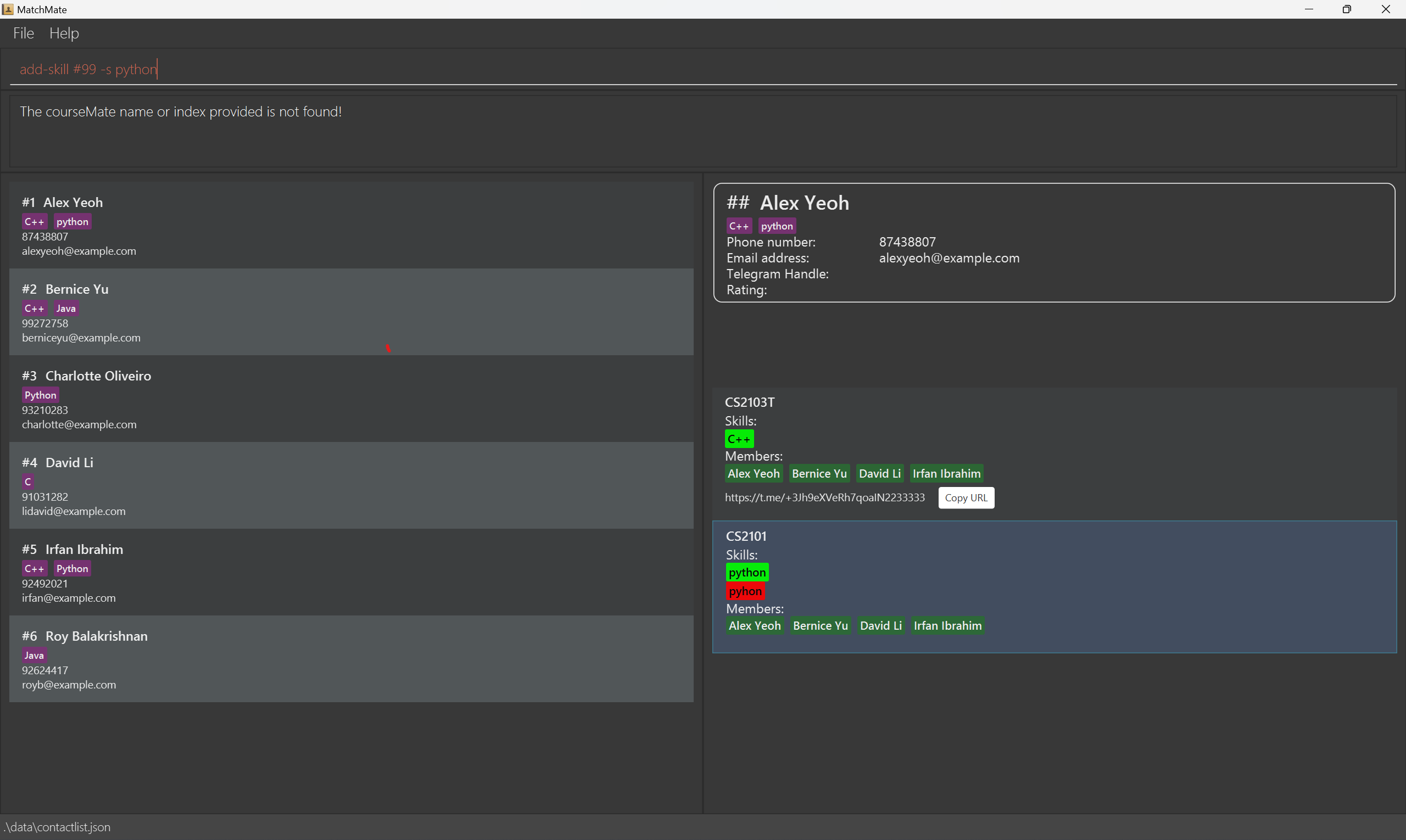Click email berniceyu@example.com

[x=81, y=338]
